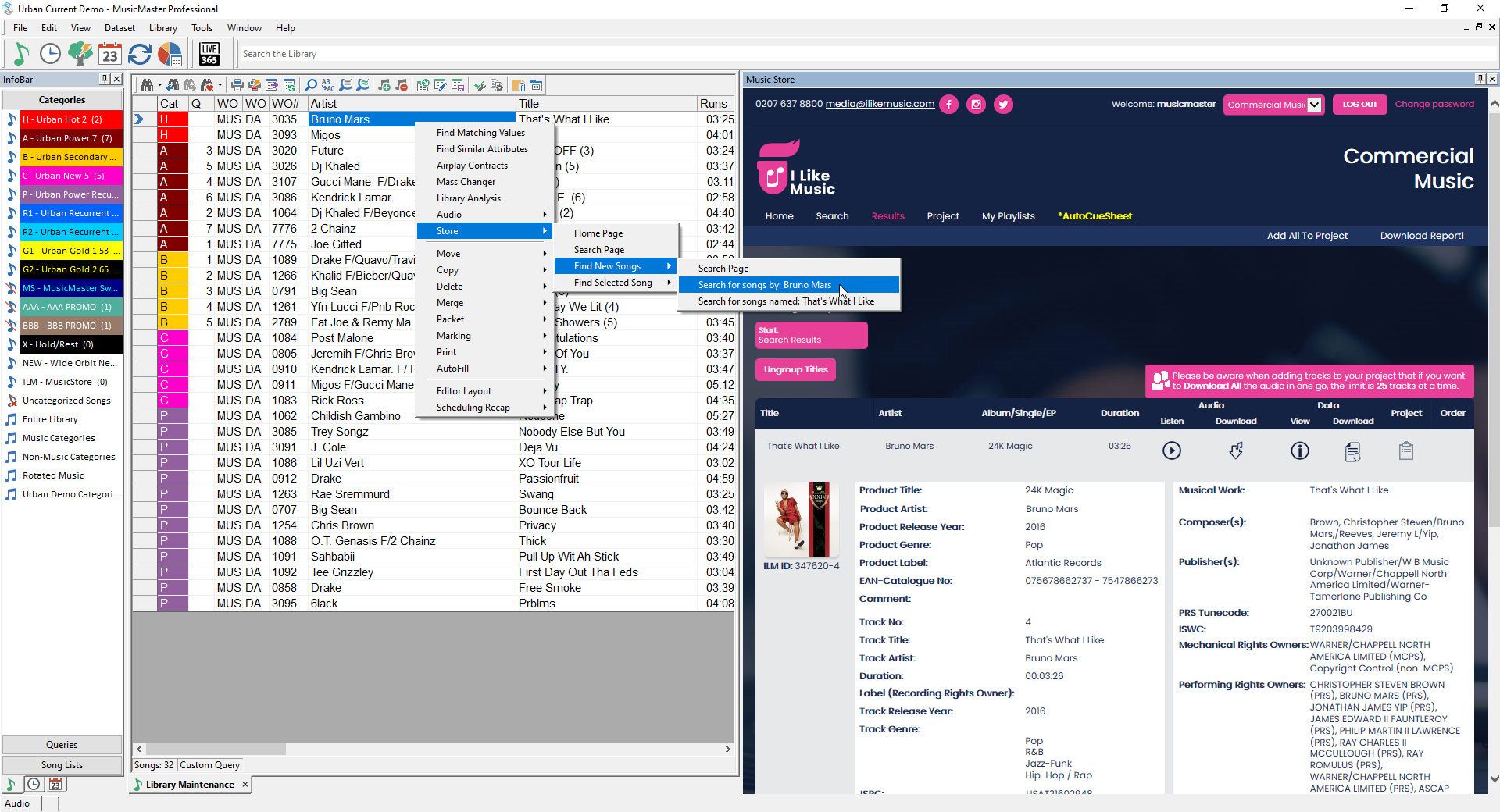This screenshot has width=1500, height=812.
Task: Click the blue sync arrows icon
Action: (140, 54)
